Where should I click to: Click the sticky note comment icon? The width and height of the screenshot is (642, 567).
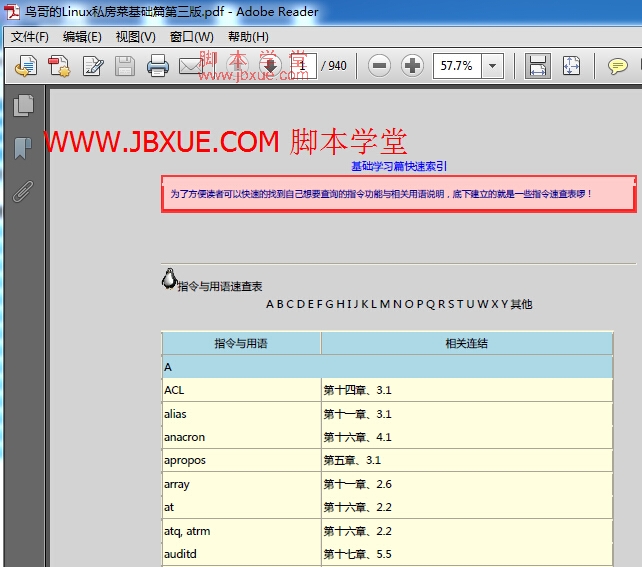click(x=617, y=66)
